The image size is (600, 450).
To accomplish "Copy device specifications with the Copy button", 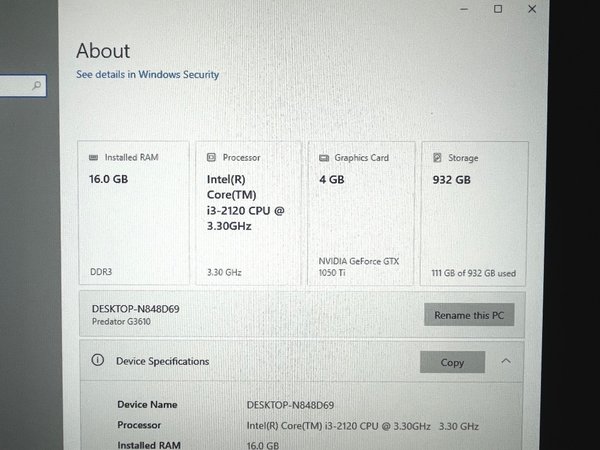I will tap(452, 362).
